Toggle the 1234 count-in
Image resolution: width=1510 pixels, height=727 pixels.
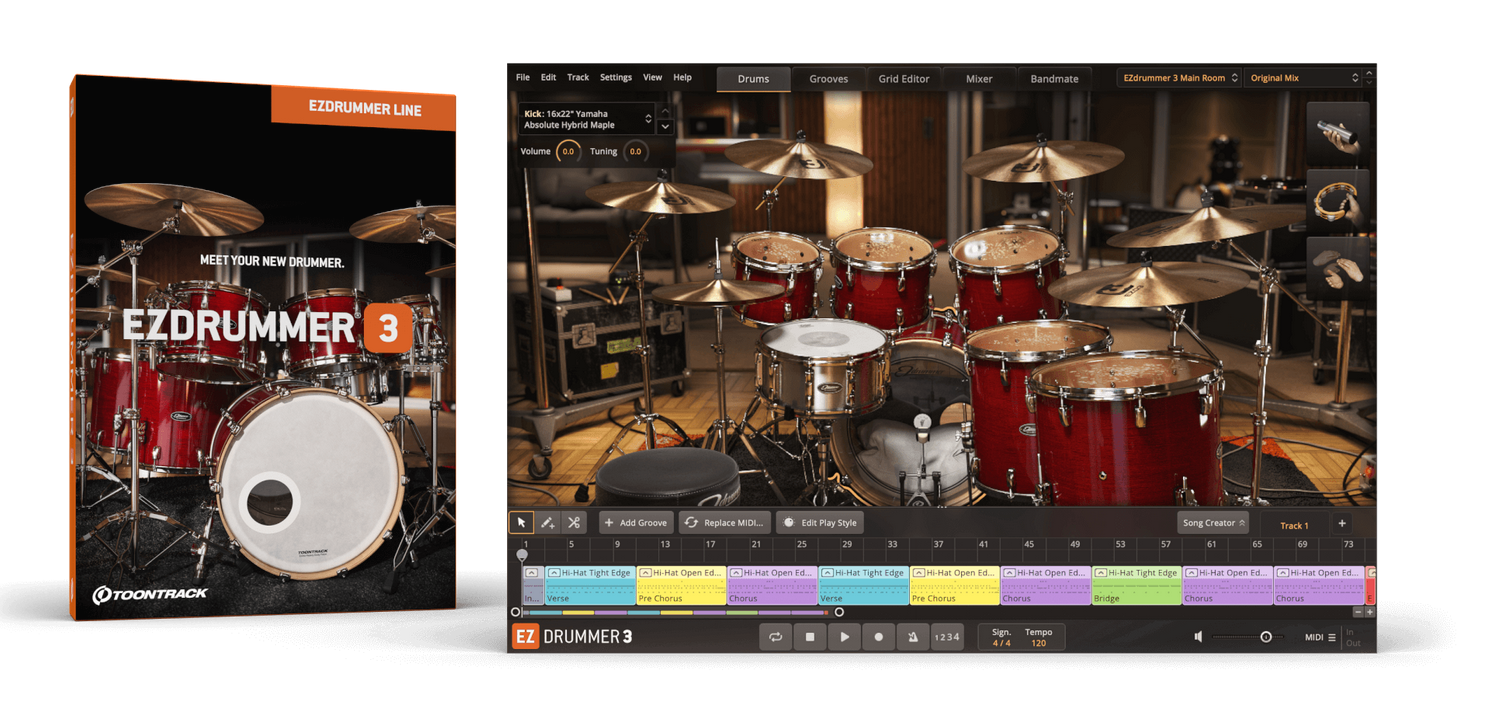click(947, 637)
